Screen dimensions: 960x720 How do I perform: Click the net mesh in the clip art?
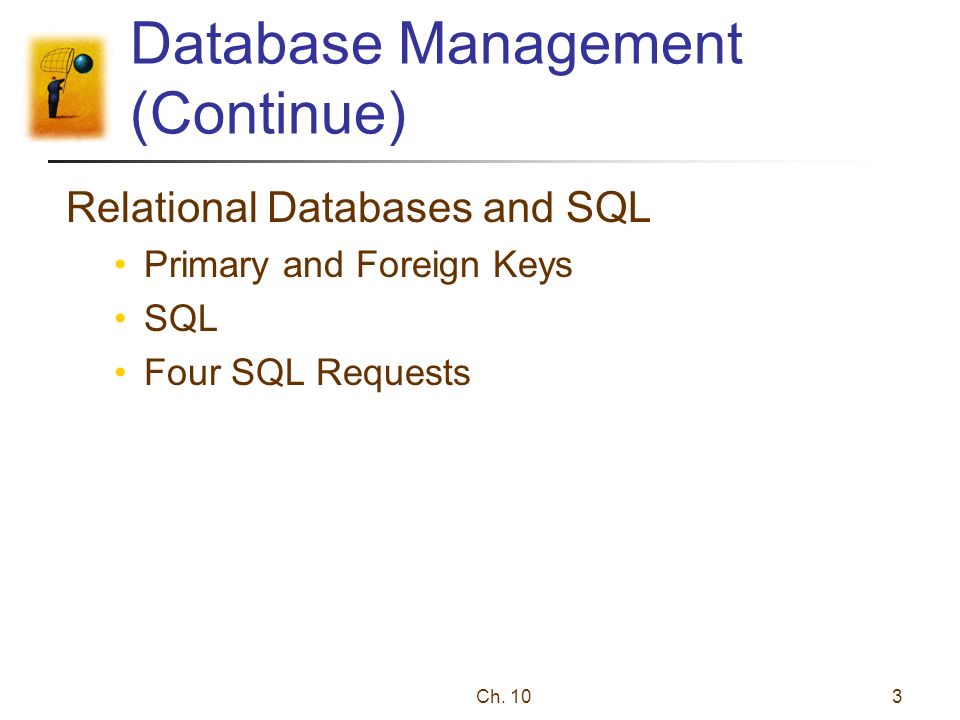pyautogui.click(x=57, y=60)
